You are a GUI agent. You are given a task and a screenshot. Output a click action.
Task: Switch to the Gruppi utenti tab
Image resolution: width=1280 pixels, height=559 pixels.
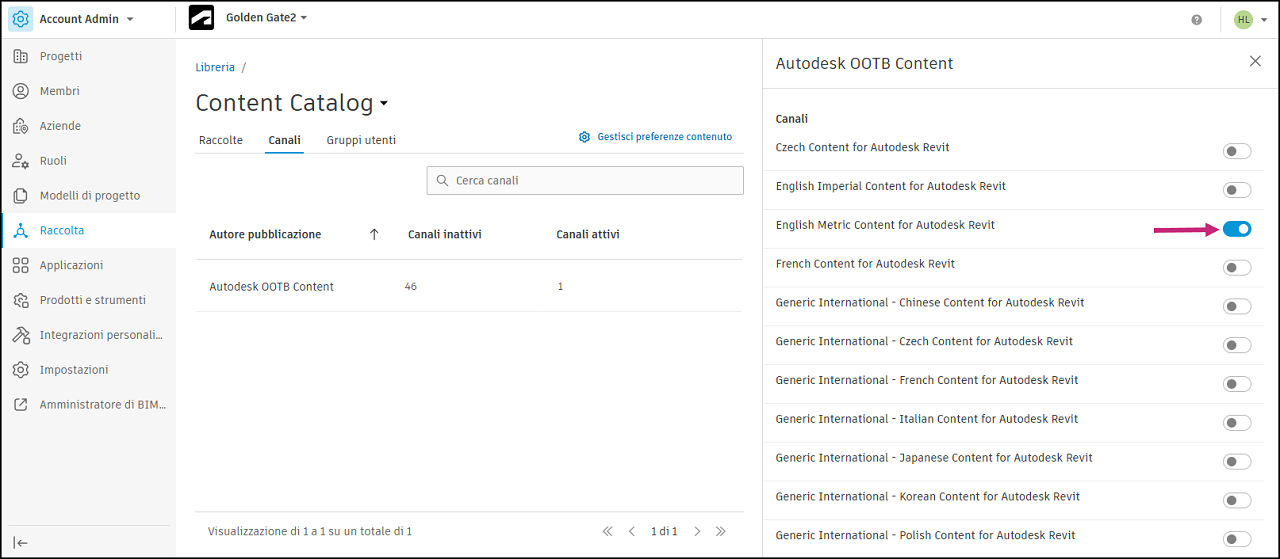(x=361, y=140)
